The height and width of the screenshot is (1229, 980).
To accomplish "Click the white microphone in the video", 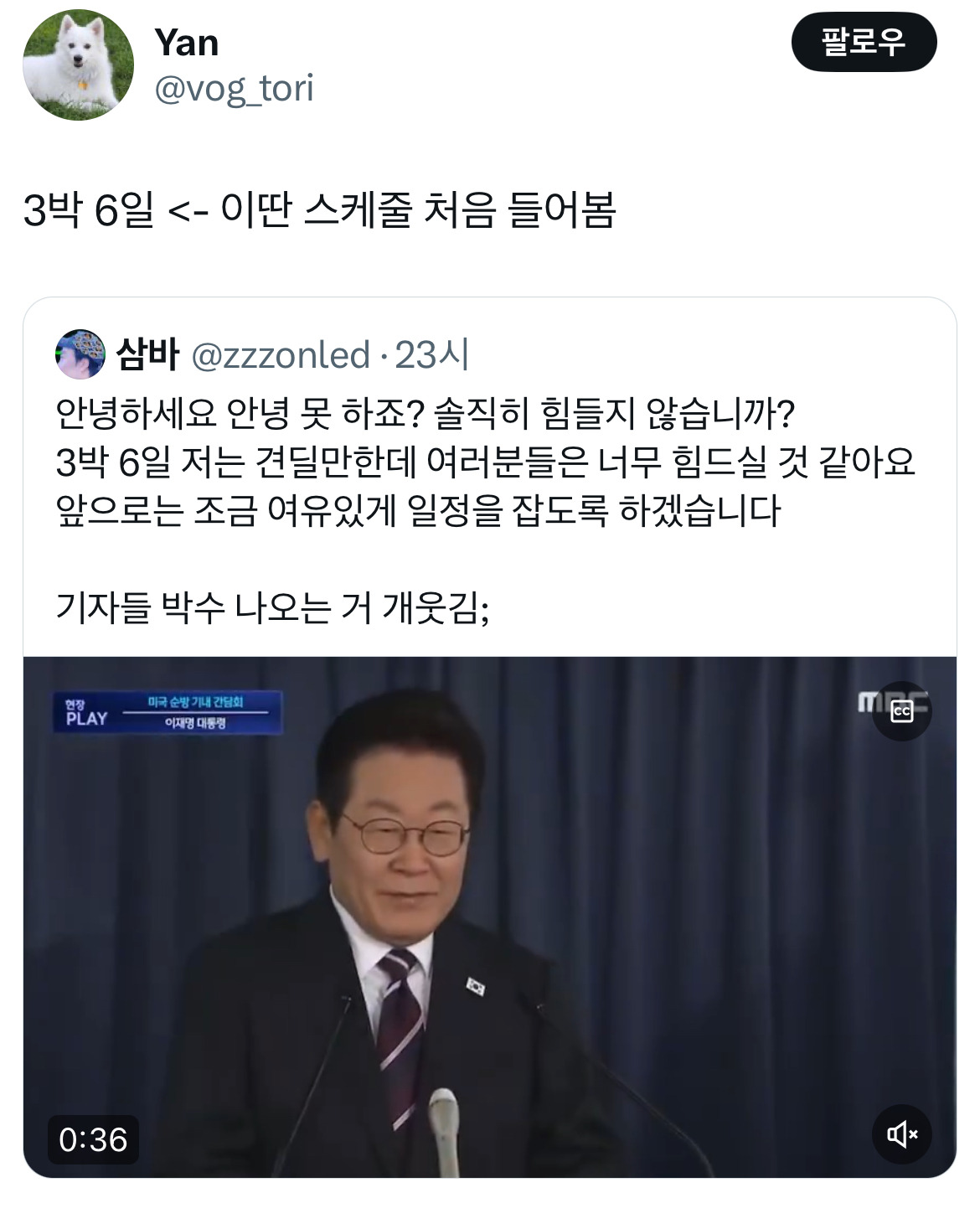I will coord(443,1127).
